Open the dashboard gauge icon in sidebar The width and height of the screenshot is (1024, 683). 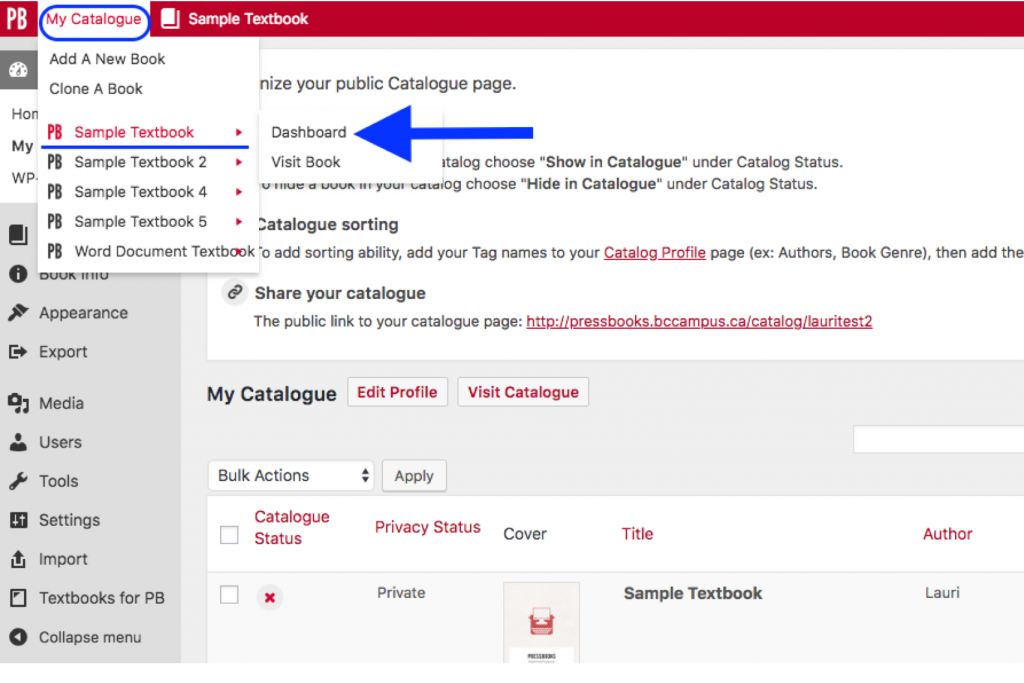[x=18, y=70]
